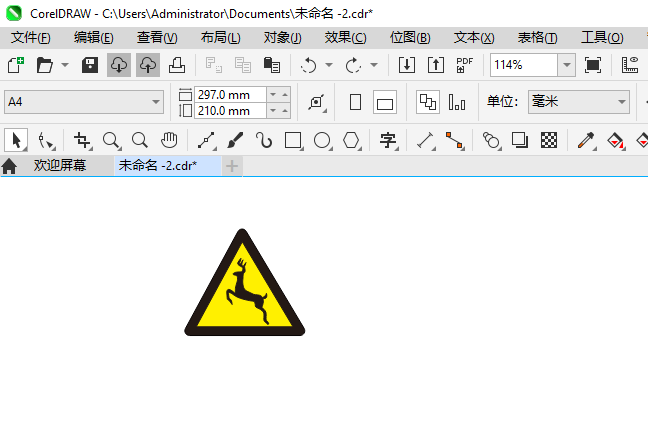Click the deer warning sign graphic
648x427 pixels.
pos(245,283)
